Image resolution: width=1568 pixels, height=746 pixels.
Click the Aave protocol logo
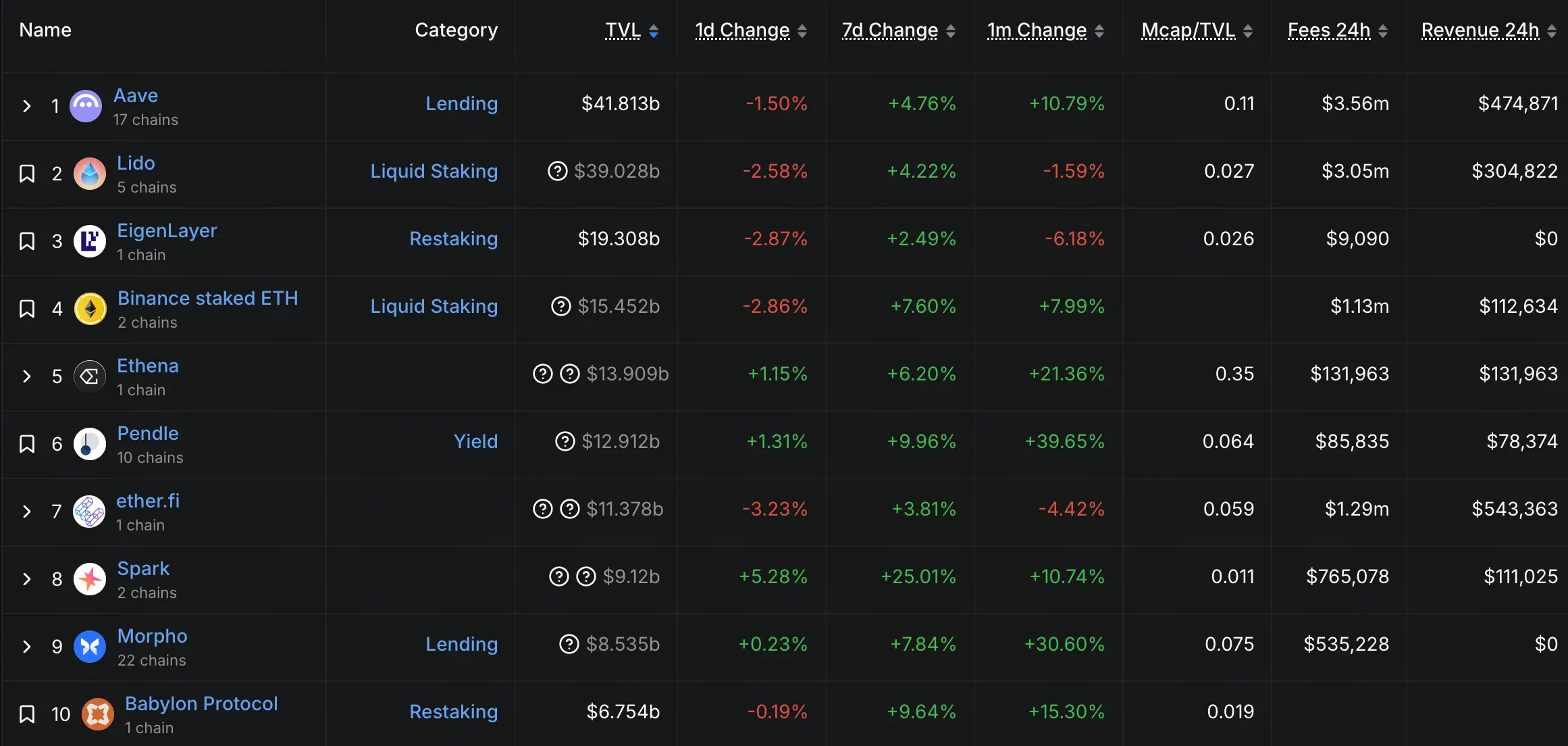pyautogui.click(x=86, y=106)
